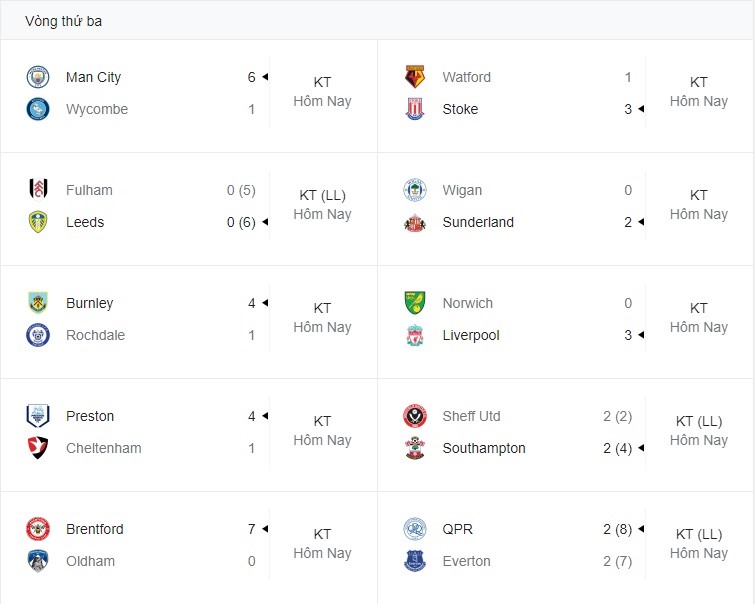Viewport: 755px width, 604px height.
Task: Open the Sunderland team name link
Action: 478,222
